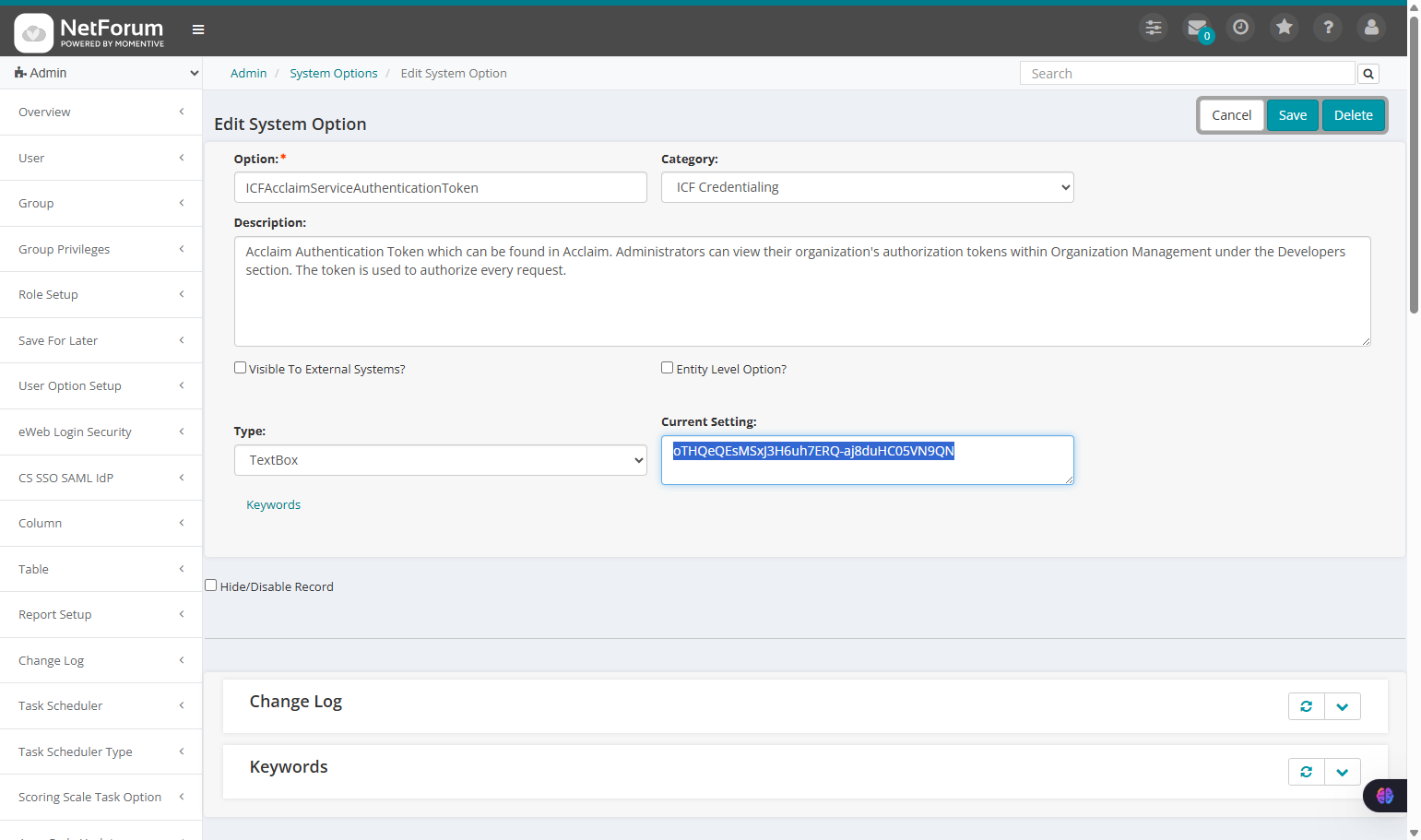Open the recent history clock icon
1421x840 pixels.
pos(1241,28)
